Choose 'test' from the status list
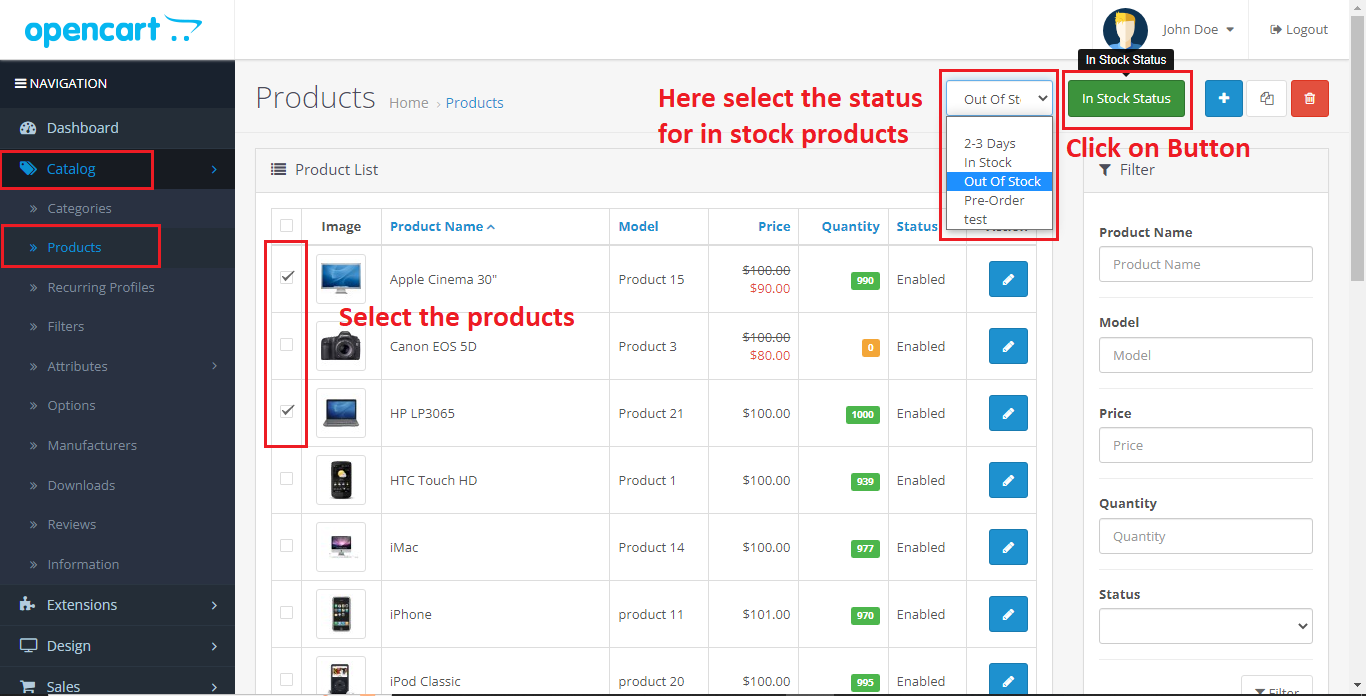This screenshot has width=1366, height=696. 1000,220
